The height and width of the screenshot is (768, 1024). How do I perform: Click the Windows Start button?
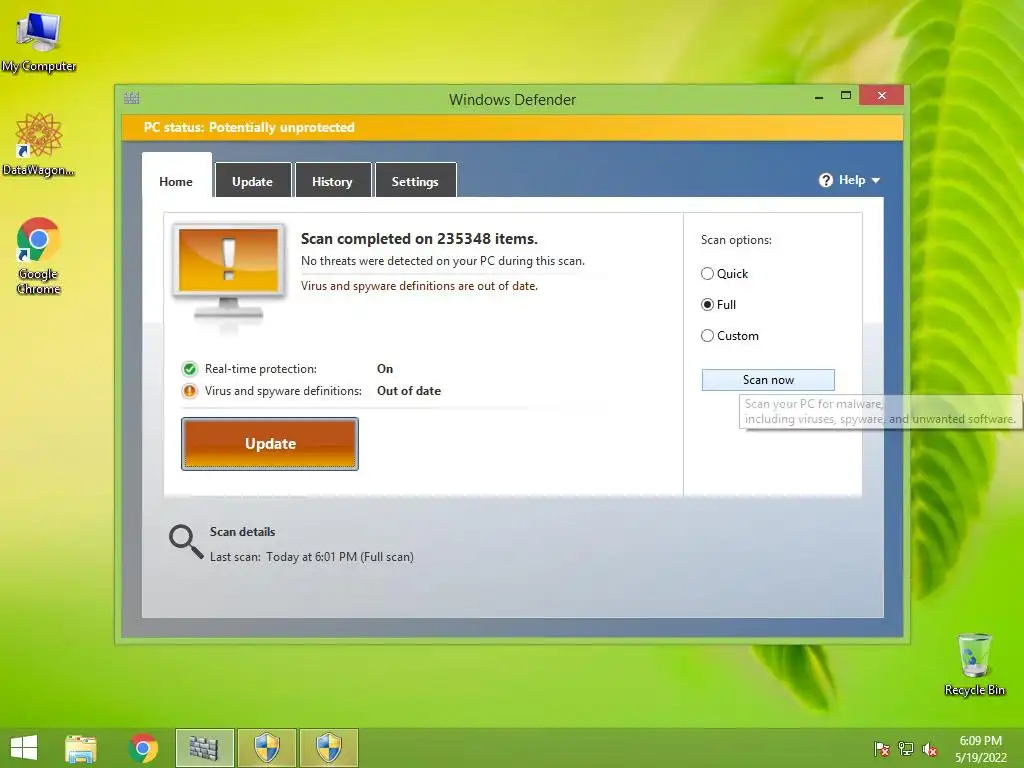(x=24, y=748)
